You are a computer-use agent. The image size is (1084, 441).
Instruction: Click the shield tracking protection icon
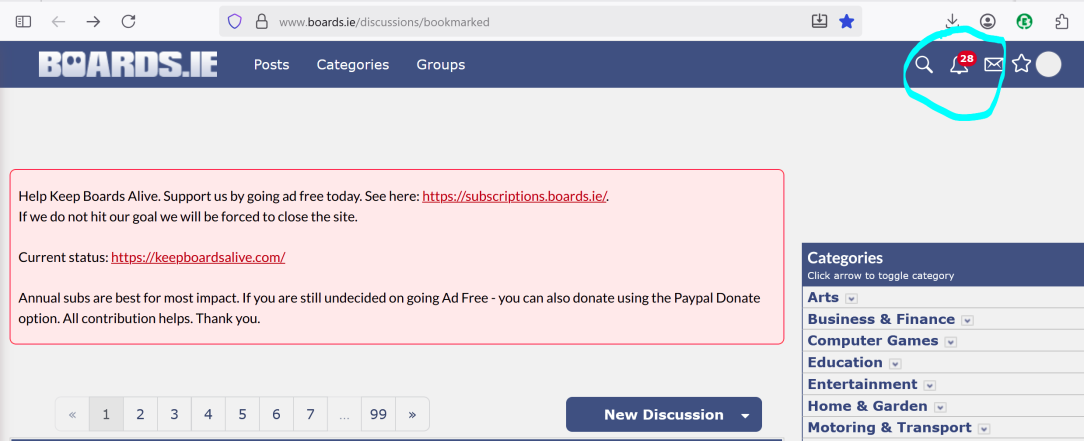point(234,21)
